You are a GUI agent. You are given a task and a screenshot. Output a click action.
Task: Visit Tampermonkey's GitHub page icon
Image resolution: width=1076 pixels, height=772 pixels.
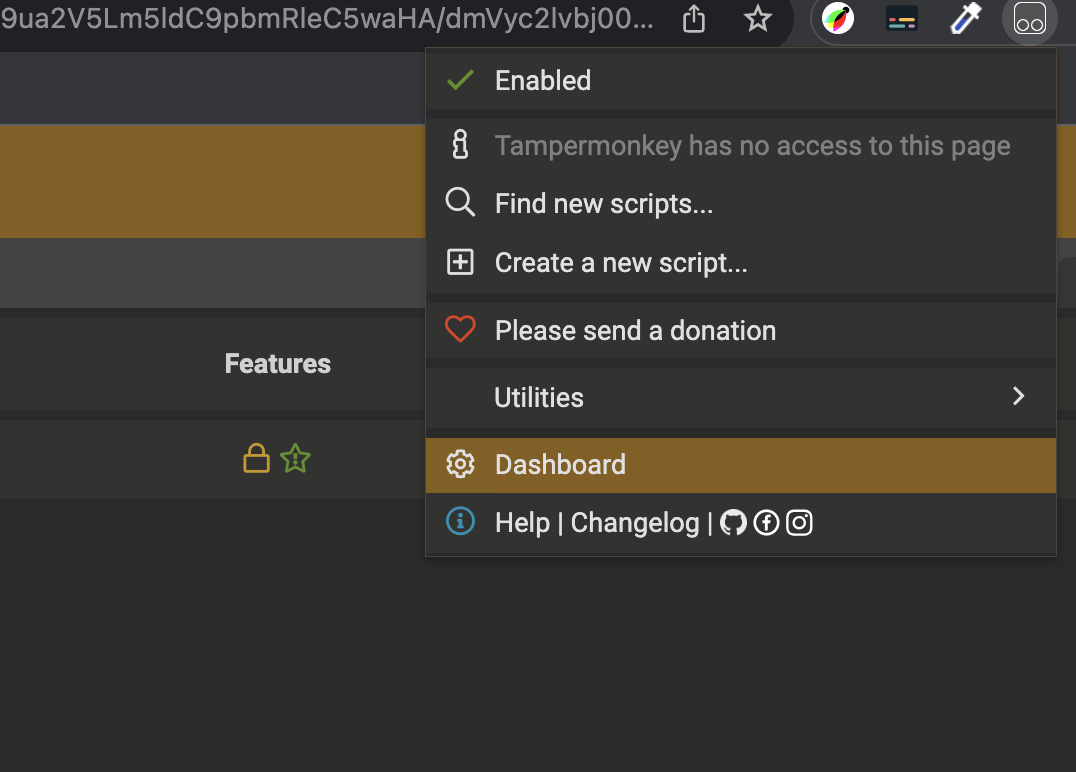(x=733, y=523)
